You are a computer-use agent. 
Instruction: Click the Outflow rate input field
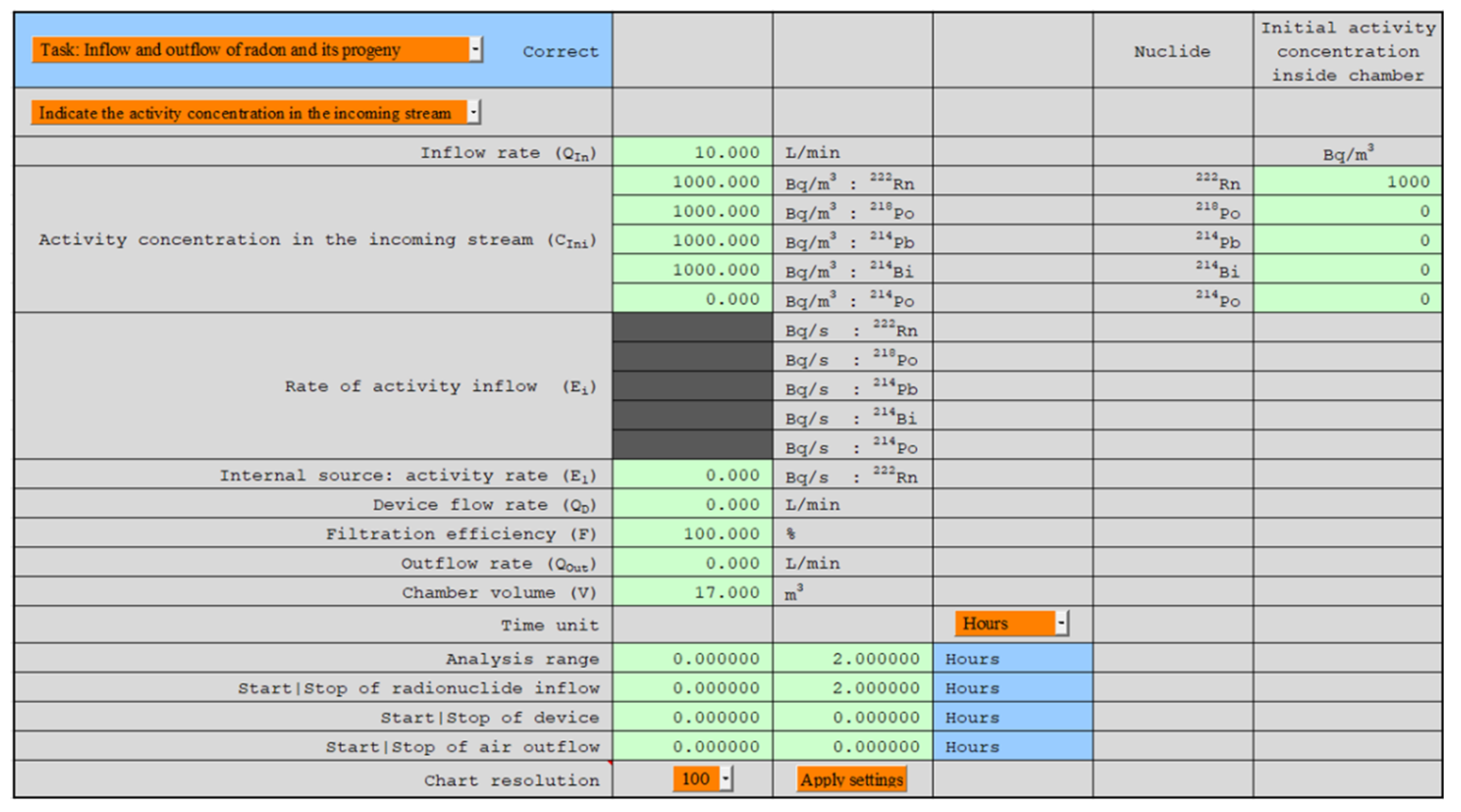[x=692, y=563]
